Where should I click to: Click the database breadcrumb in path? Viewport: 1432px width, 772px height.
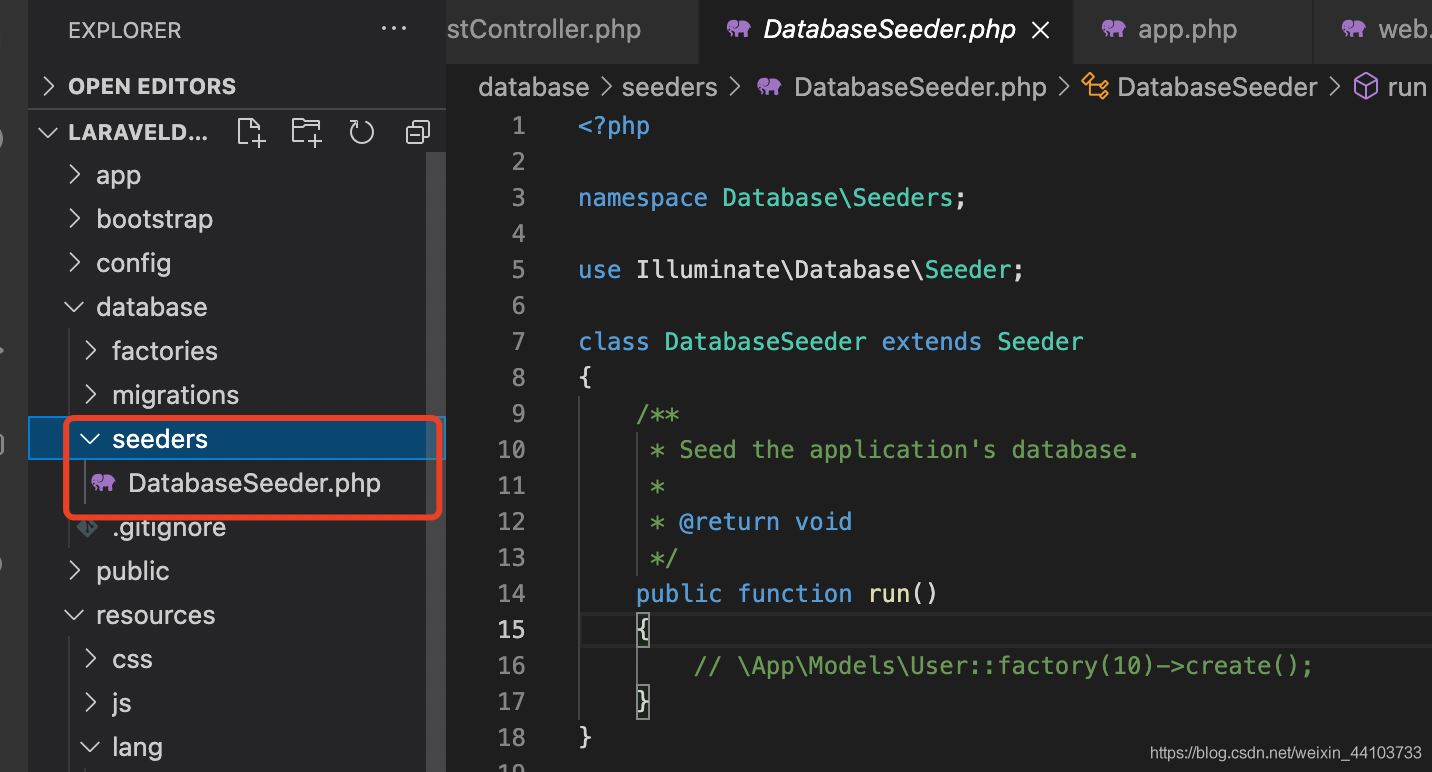tap(533, 87)
